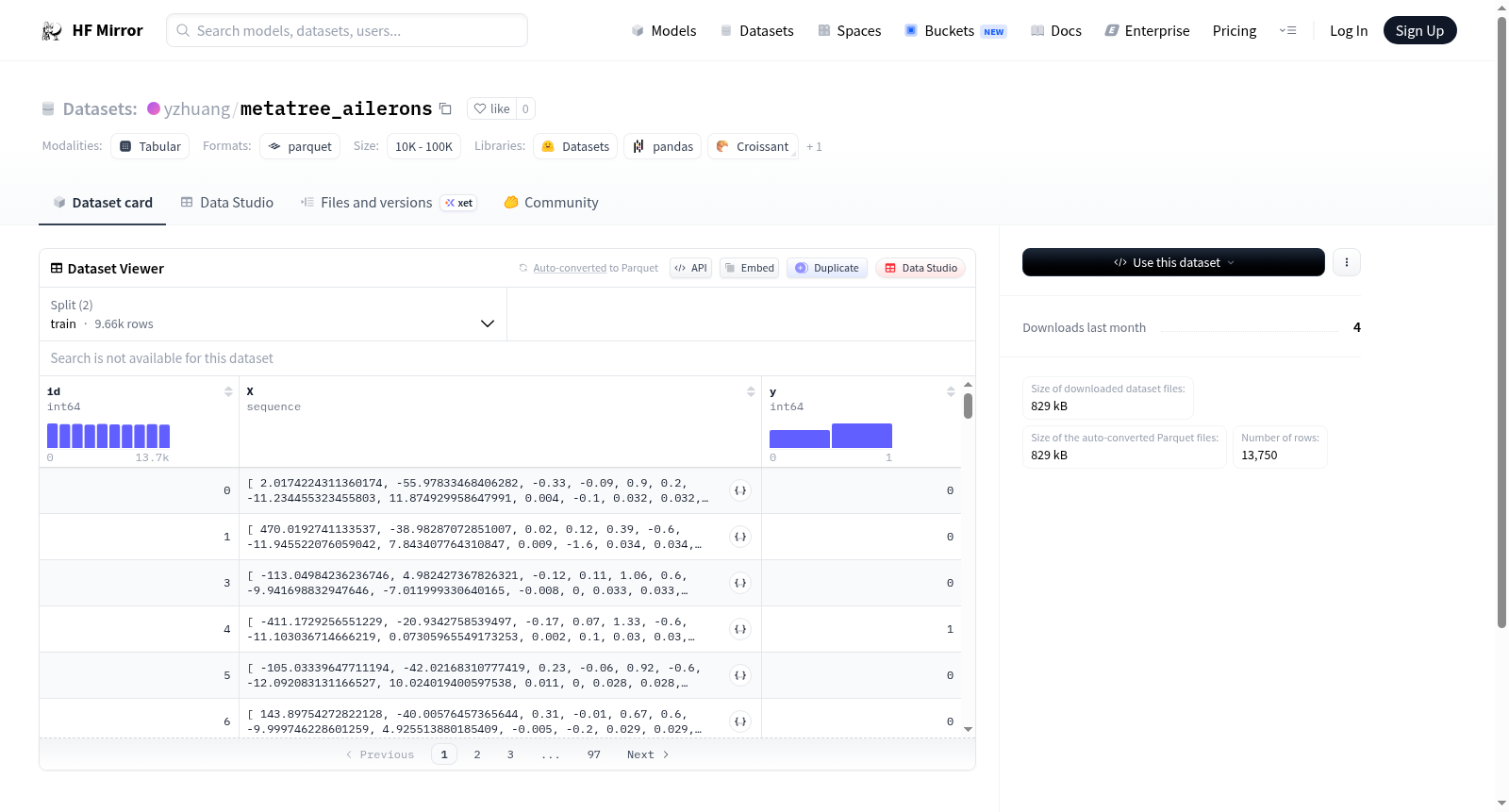Image resolution: width=1509 pixels, height=812 pixels.
Task: Click the Previous page button
Action: 380,754
